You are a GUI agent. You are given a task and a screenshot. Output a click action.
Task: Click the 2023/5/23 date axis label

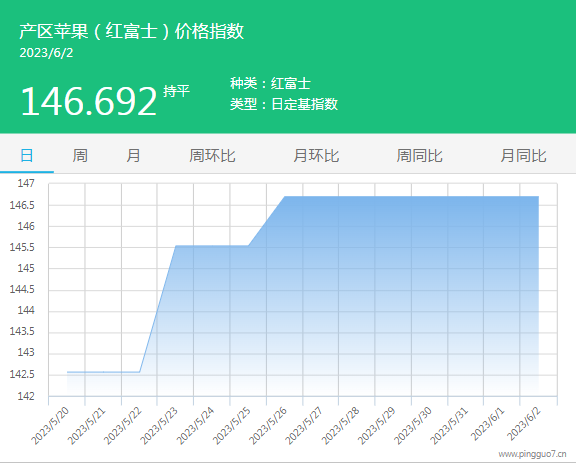pyautogui.click(x=159, y=426)
